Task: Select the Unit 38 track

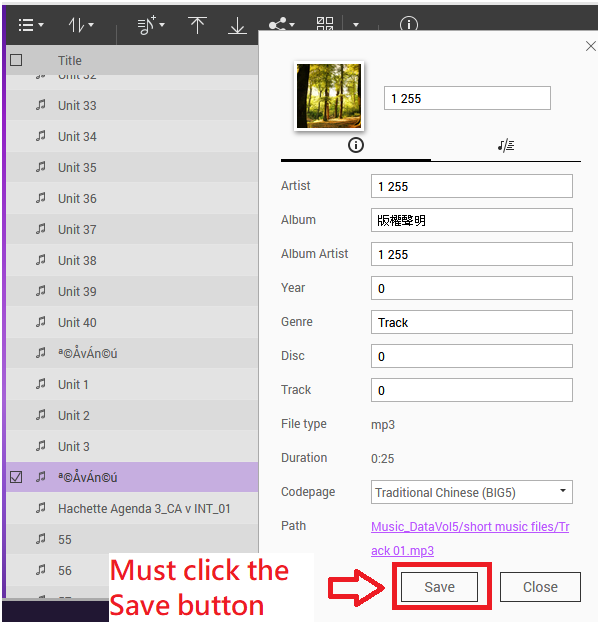Action: click(132, 261)
